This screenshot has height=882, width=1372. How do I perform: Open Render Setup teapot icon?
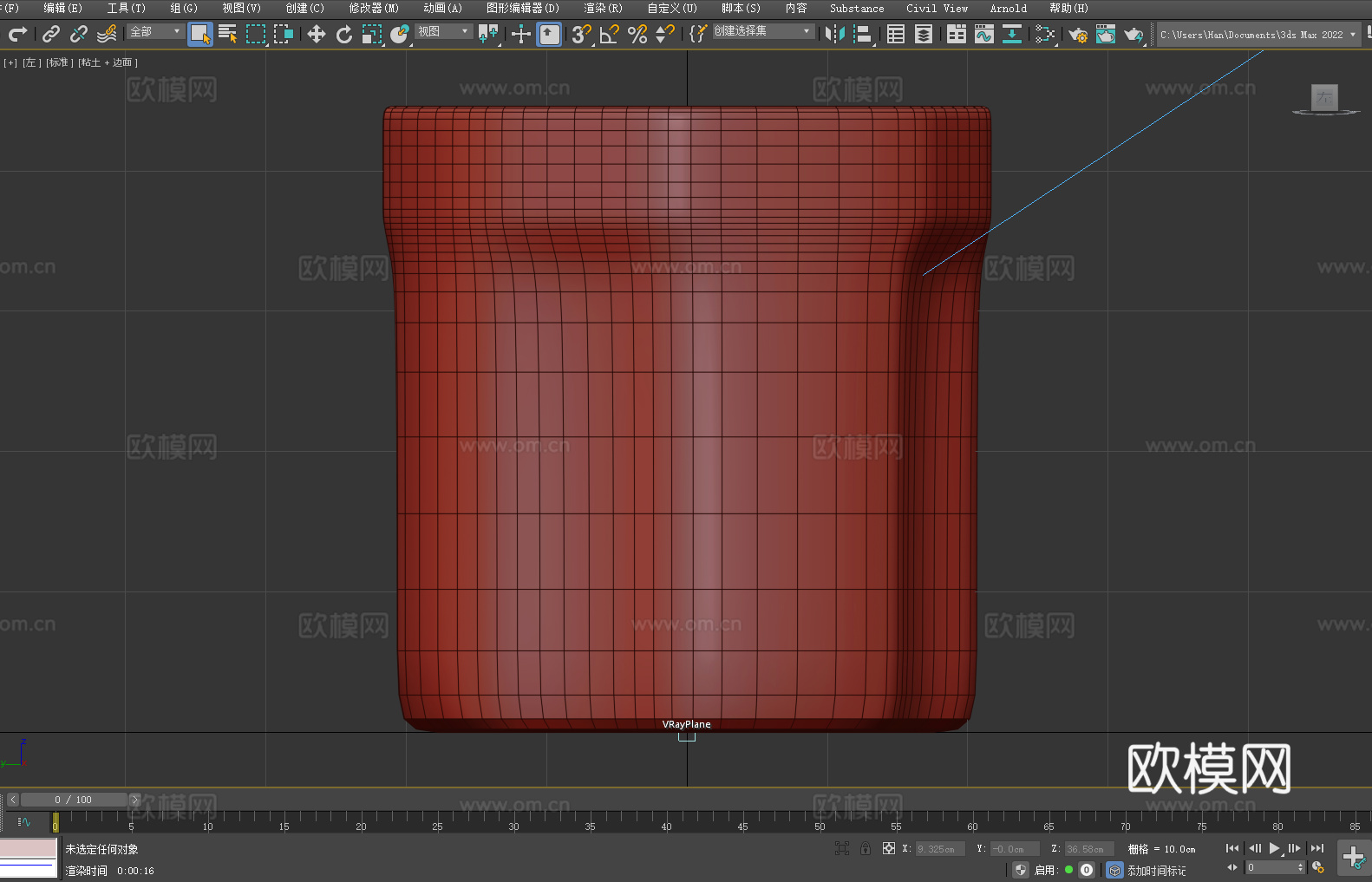[1078, 34]
